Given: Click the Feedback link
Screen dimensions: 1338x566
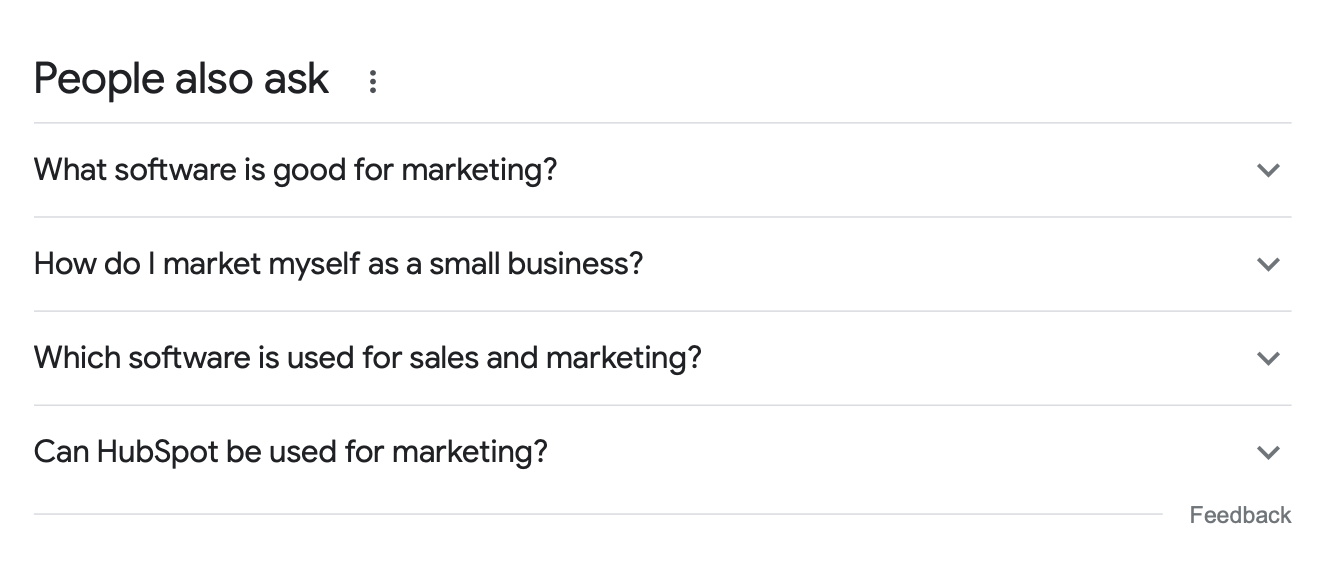Looking at the screenshot, I should tap(1240, 515).
